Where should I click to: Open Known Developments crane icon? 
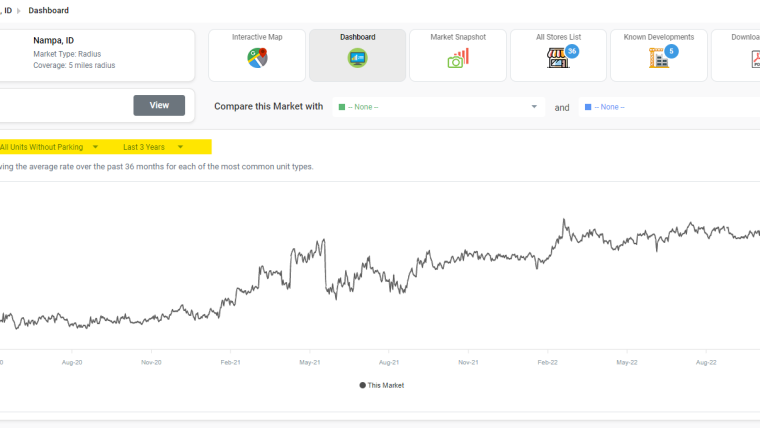pyautogui.click(x=659, y=58)
